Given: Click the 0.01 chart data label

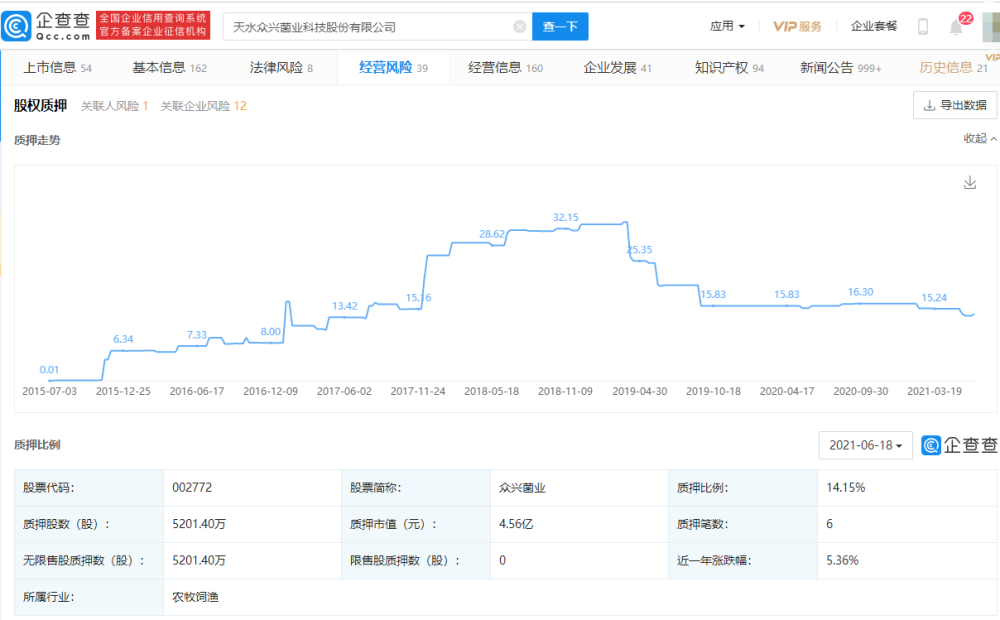Looking at the screenshot, I should [49, 370].
